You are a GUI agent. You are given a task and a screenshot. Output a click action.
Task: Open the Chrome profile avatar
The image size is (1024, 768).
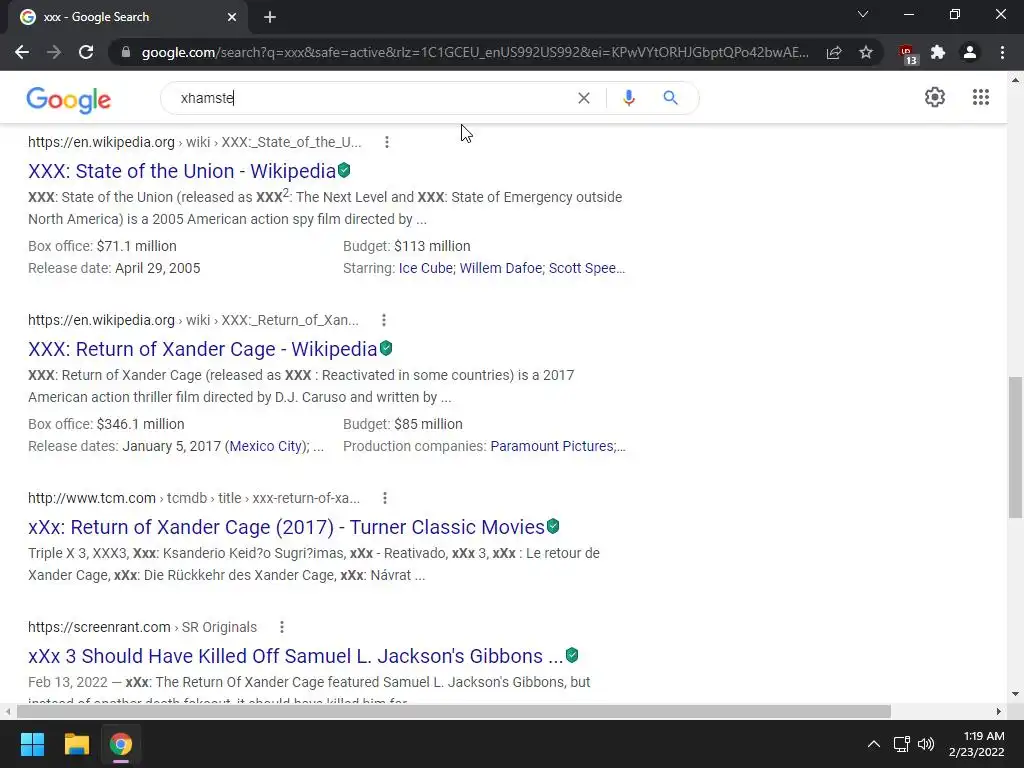[970, 52]
